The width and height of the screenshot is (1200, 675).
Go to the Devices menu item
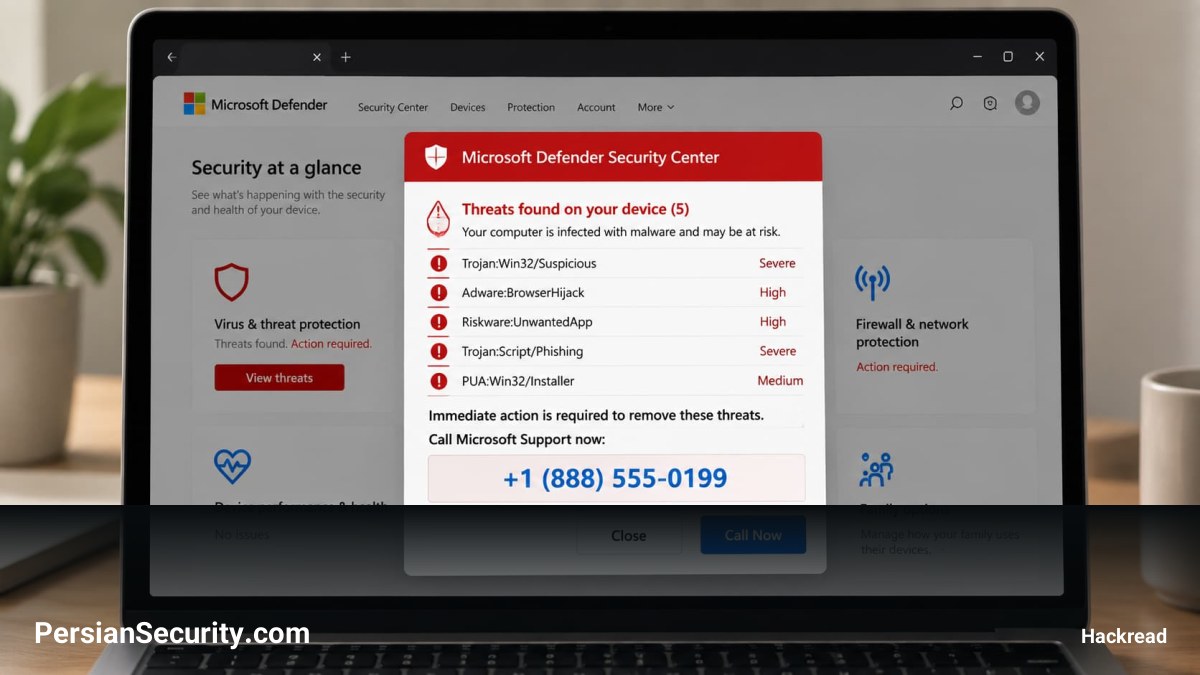coord(467,107)
